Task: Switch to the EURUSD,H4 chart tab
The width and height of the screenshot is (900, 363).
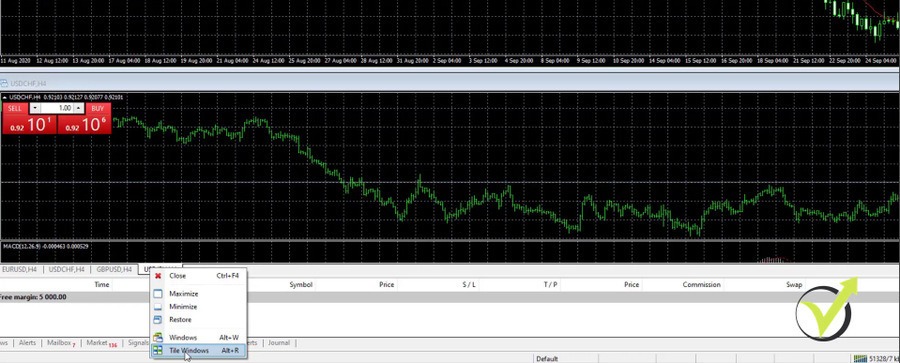Action: 20,269
